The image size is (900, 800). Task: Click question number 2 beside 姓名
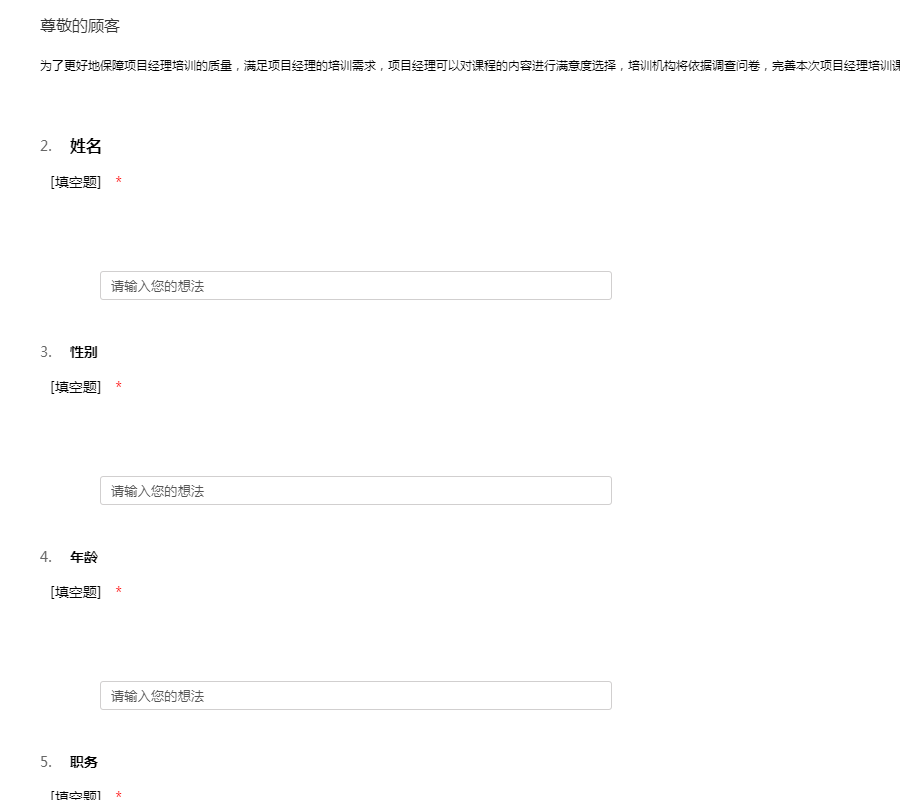pyautogui.click(x=46, y=147)
